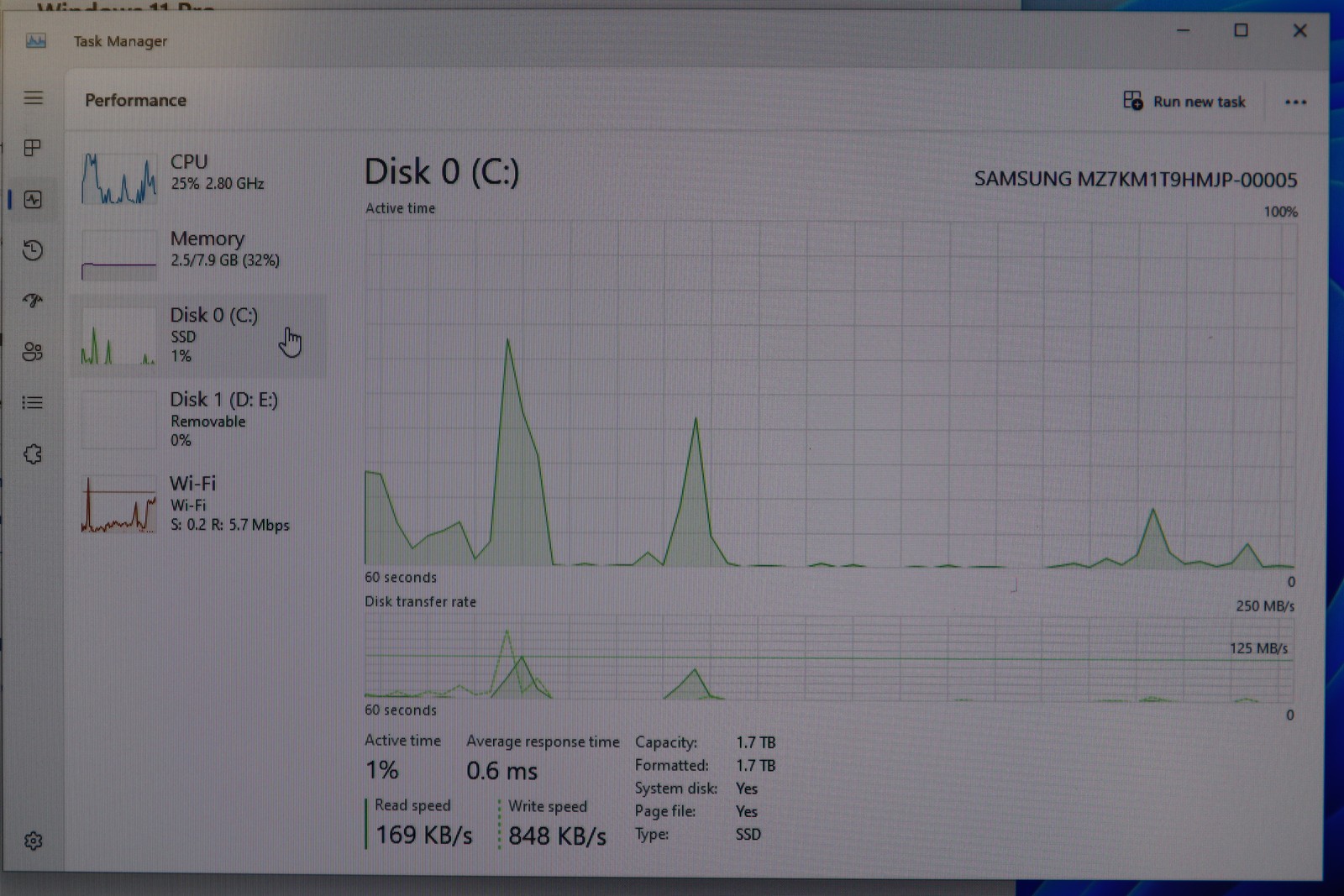Viewport: 1344px width, 896px height.
Task: Select the Memory performance entry
Action: (198, 254)
